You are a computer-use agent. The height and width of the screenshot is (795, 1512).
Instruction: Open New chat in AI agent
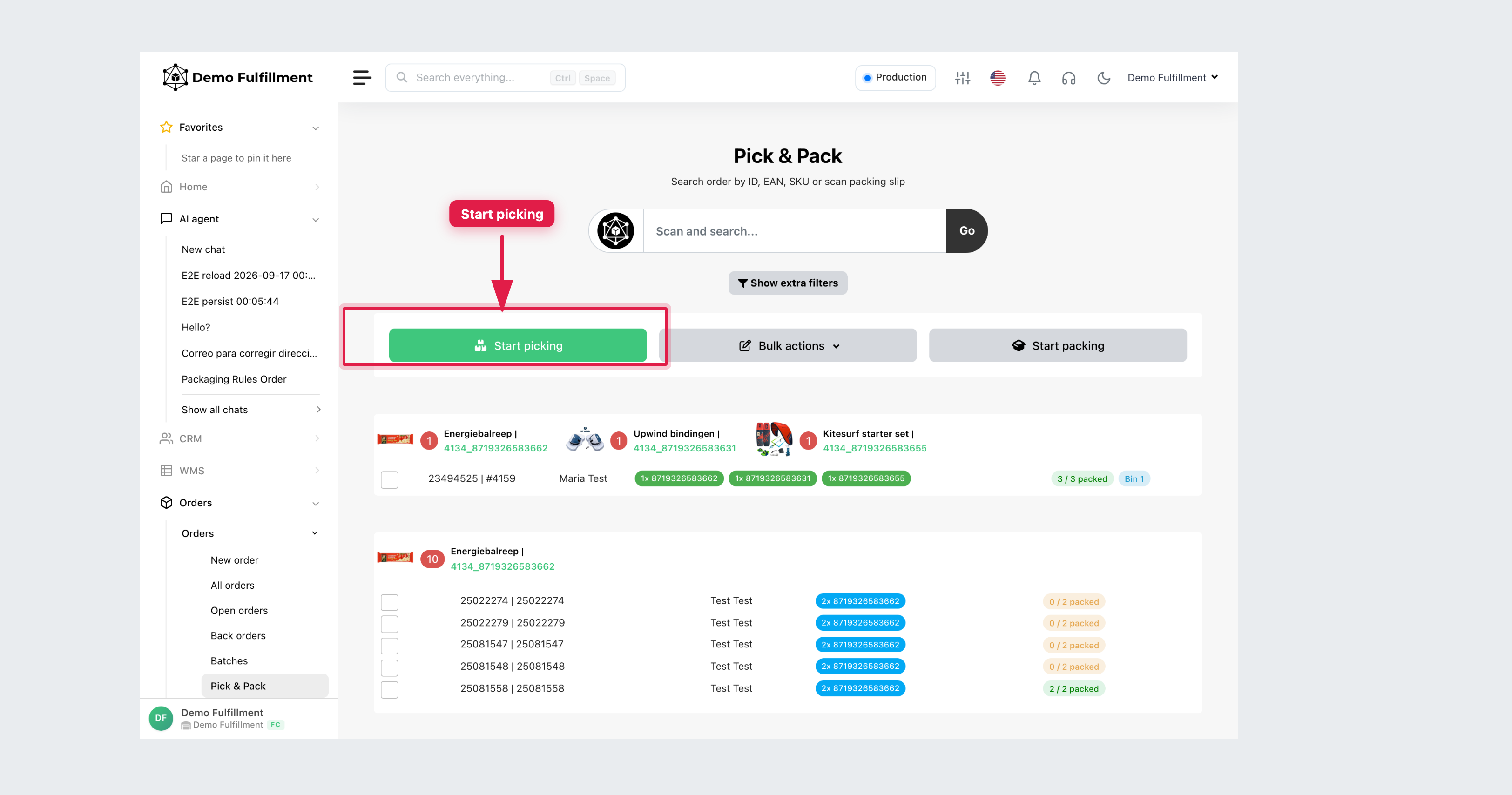click(203, 249)
